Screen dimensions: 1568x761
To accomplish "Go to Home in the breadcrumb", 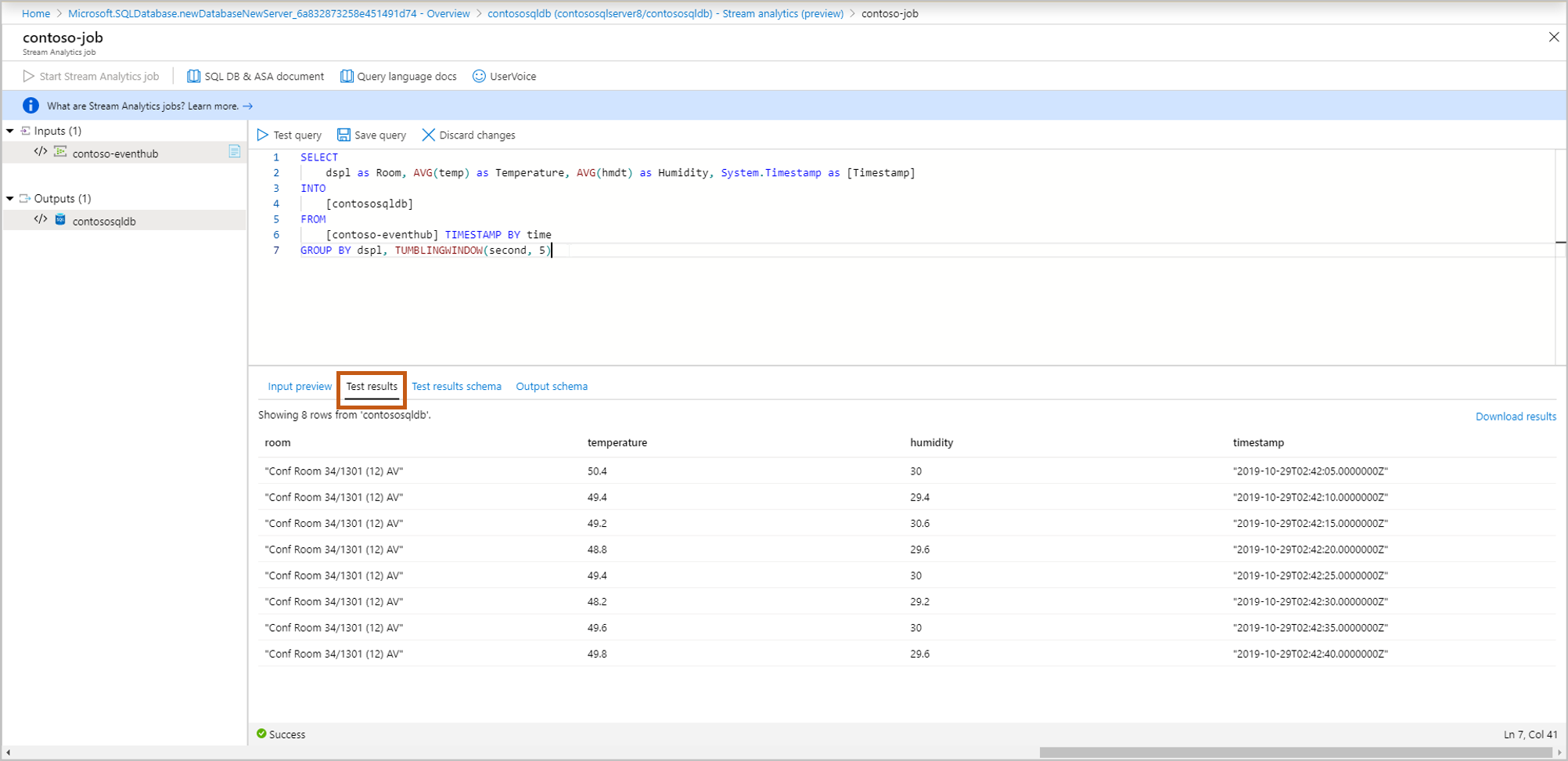I will click(36, 13).
